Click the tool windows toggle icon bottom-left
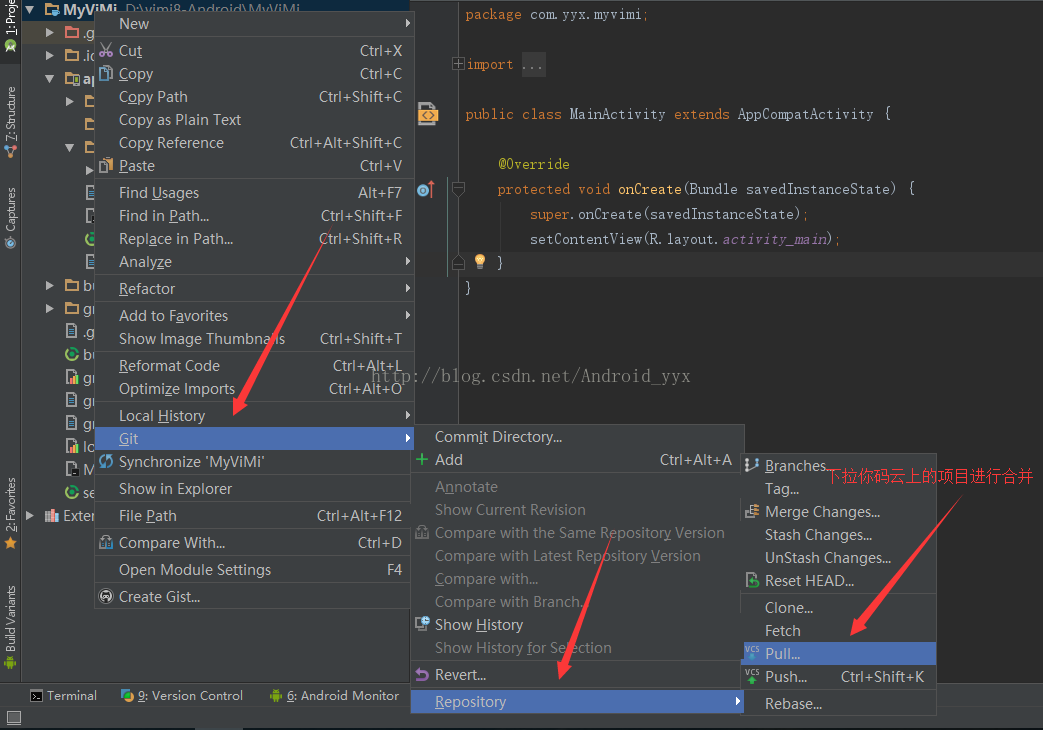 click(13, 717)
